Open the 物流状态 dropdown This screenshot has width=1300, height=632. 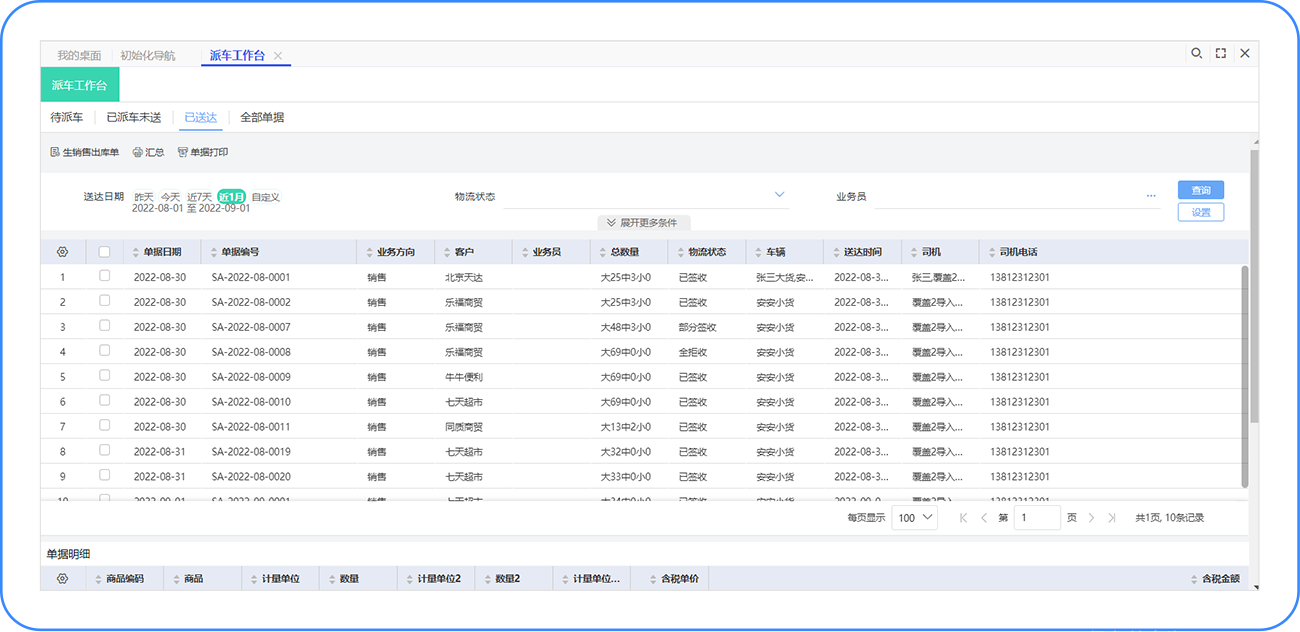click(780, 196)
